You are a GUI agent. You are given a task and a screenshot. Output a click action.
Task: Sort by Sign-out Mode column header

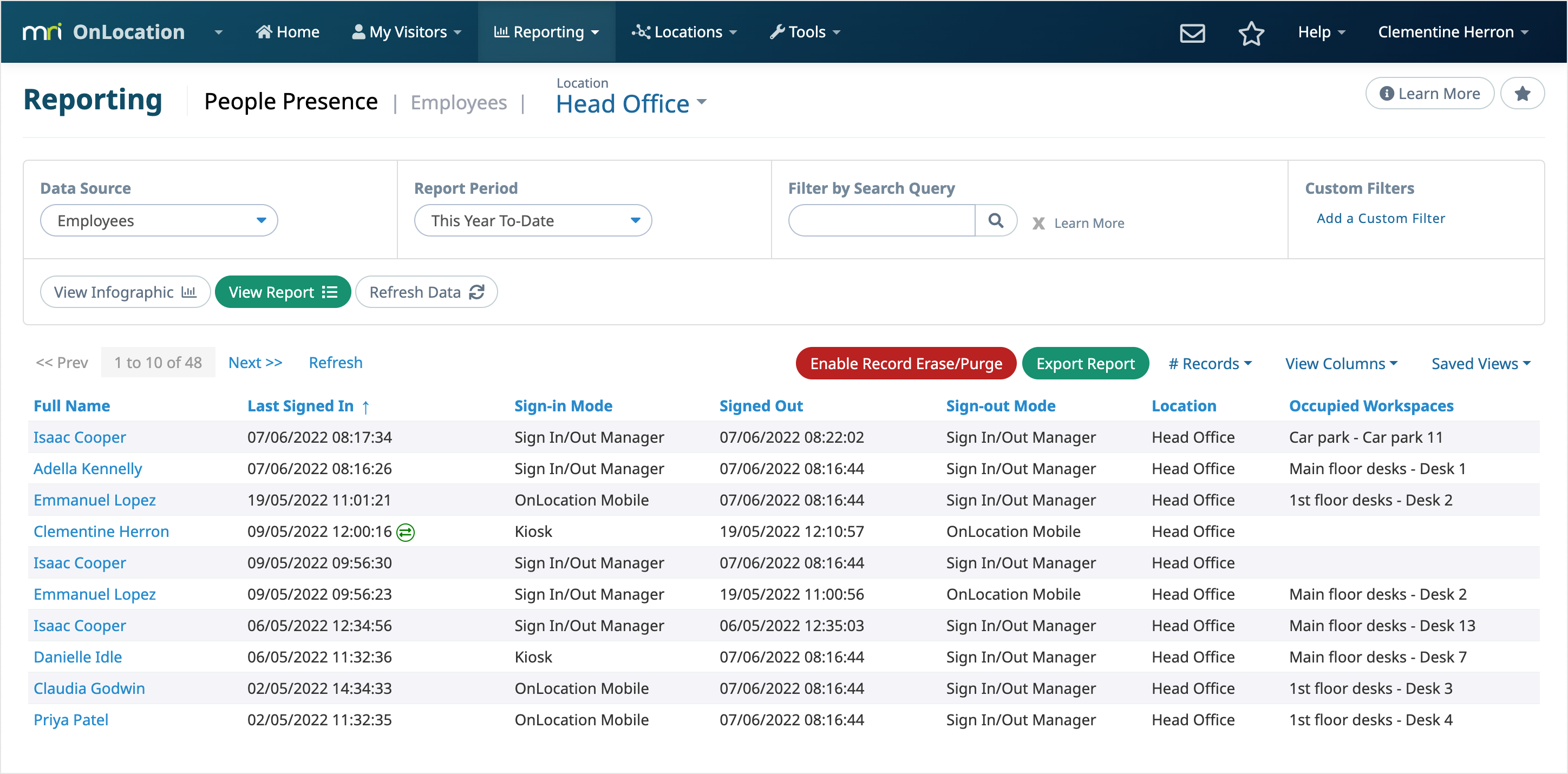point(1000,406)
